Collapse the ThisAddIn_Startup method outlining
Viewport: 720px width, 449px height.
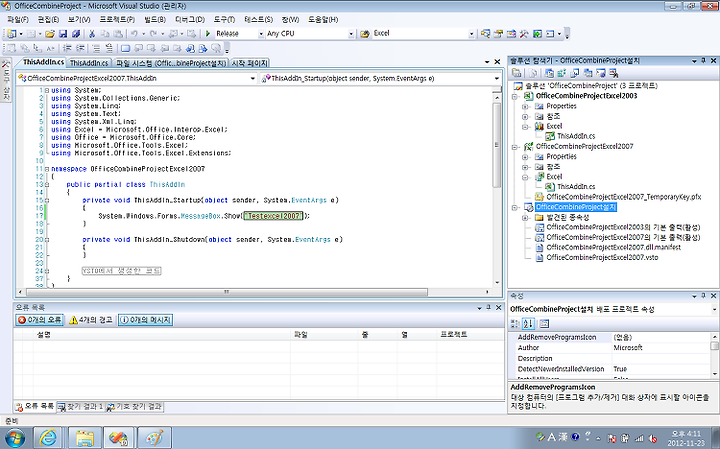pos(47,201)
